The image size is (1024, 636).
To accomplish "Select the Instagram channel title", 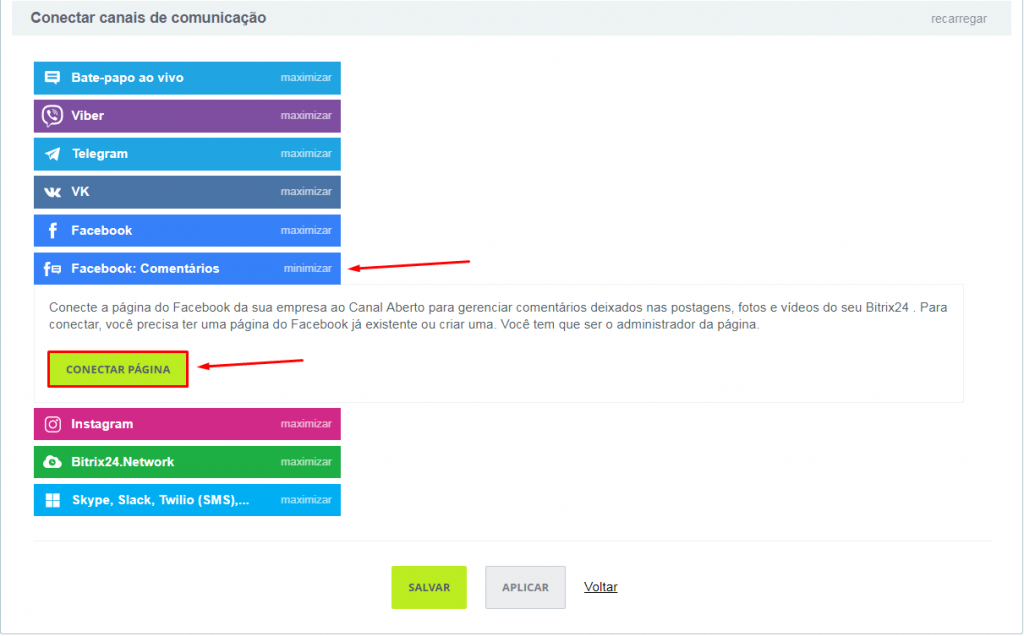I will tap(102, 424).
